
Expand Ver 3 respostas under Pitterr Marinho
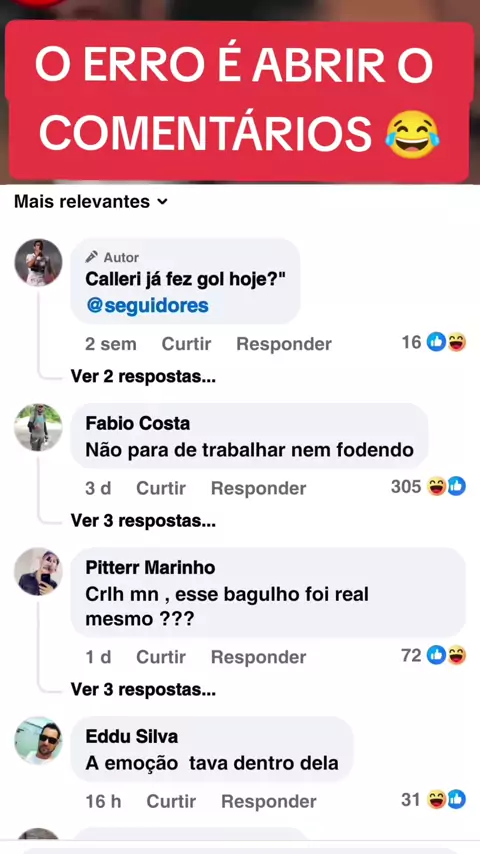pos(143,690)
